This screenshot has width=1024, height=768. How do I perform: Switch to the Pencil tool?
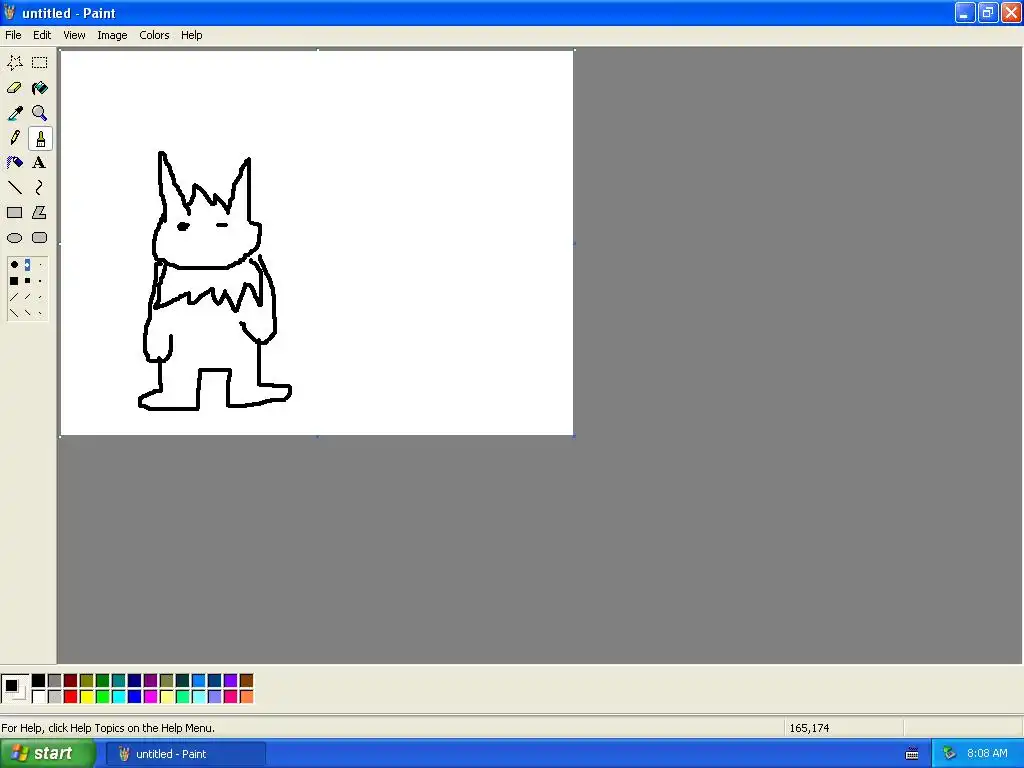(x=14, y=138)
